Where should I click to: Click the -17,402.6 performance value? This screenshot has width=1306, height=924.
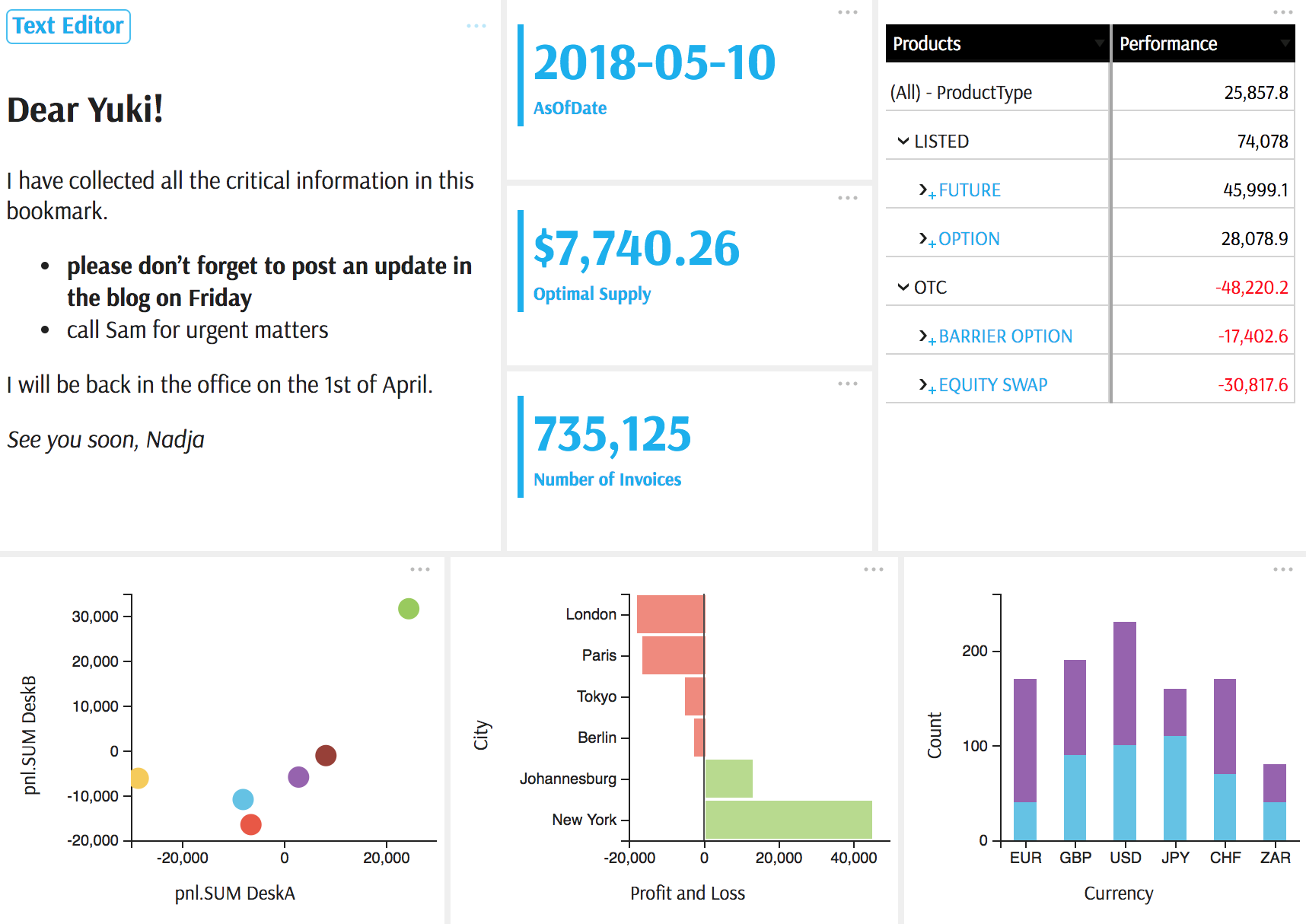click(1253, 336)
